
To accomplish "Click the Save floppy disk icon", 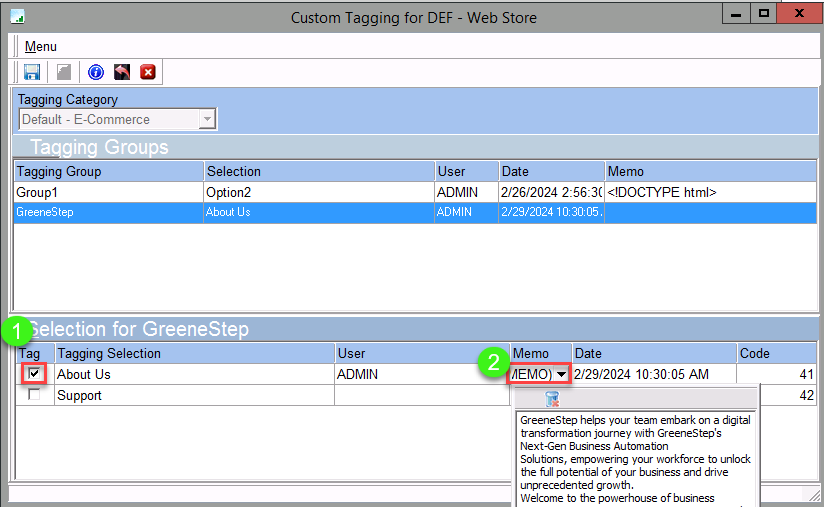I will pyautogui.click(x=32, y=72).
